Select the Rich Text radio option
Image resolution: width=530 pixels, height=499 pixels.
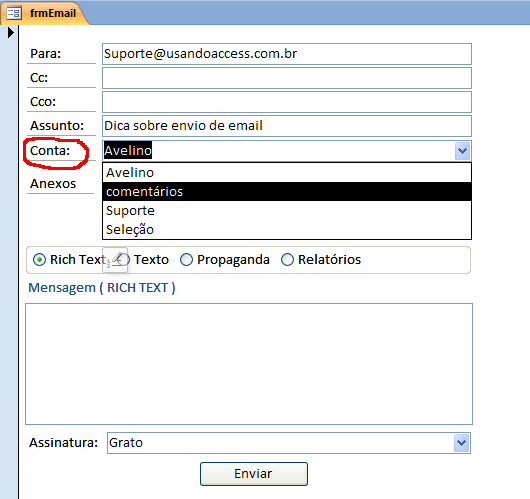40,260
